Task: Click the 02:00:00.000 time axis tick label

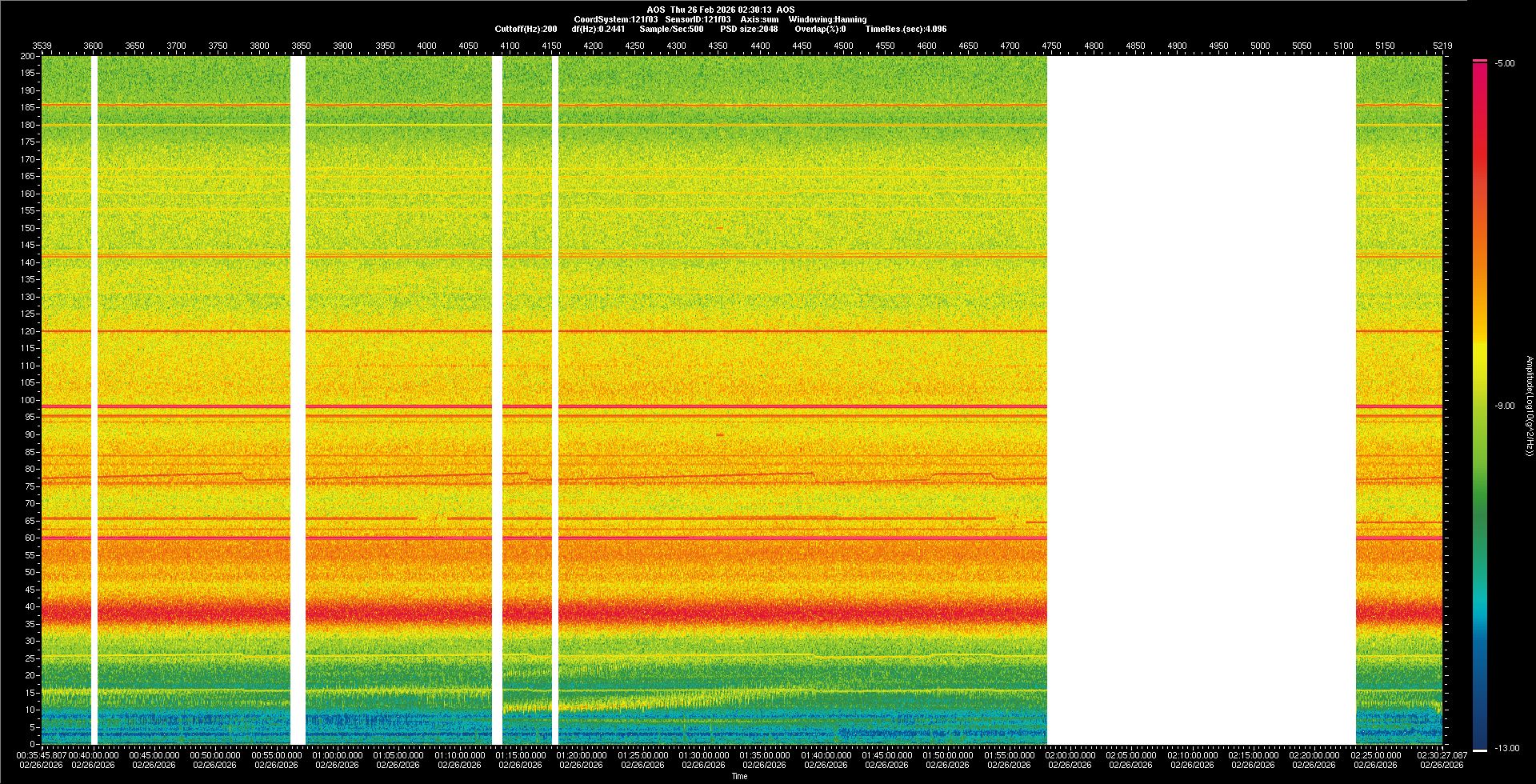Action: tap(1070, 755)
